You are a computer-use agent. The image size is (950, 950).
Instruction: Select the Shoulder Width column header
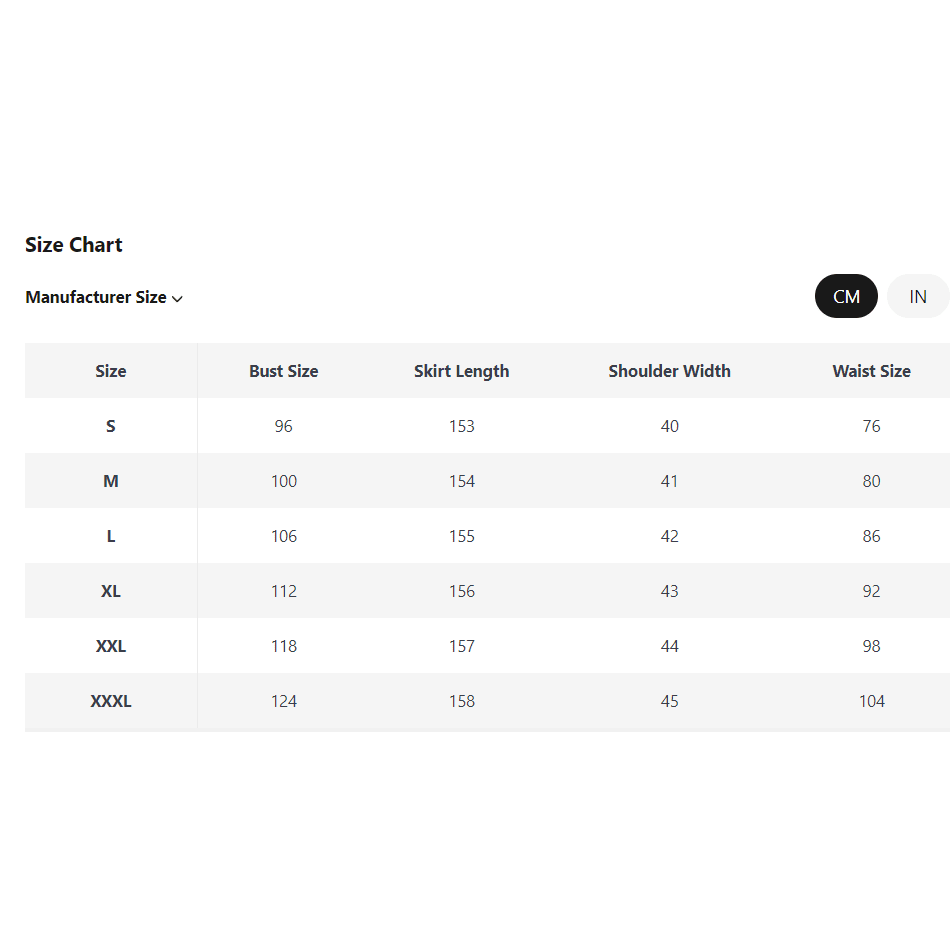(x=670, y=371)
